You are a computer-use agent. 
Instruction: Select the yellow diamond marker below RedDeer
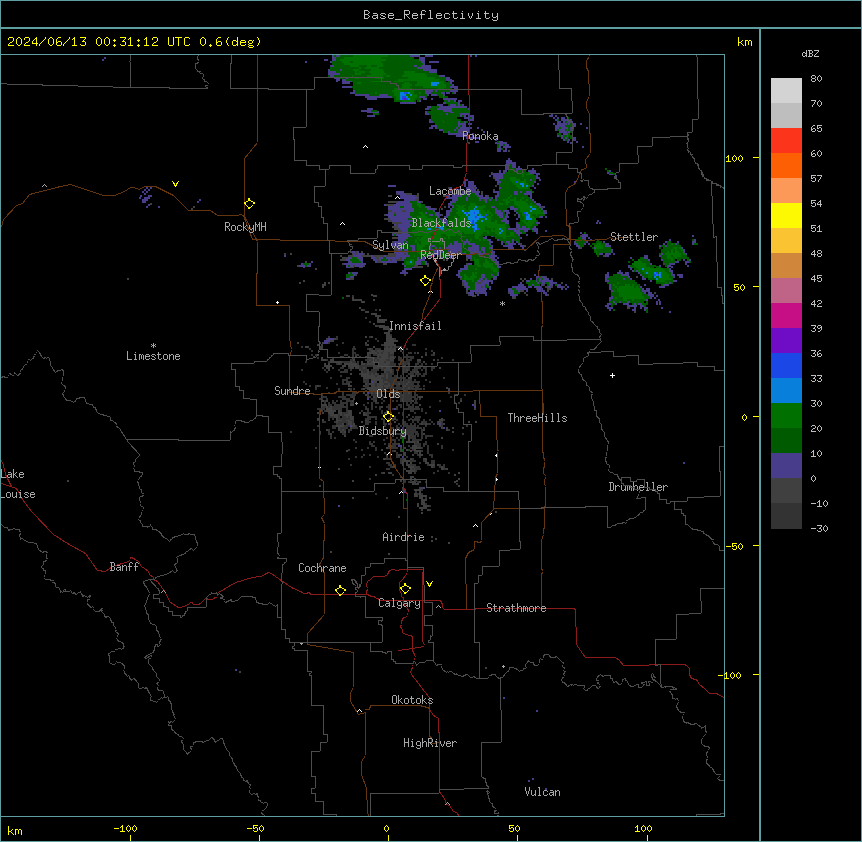click(x=426, y=281)
